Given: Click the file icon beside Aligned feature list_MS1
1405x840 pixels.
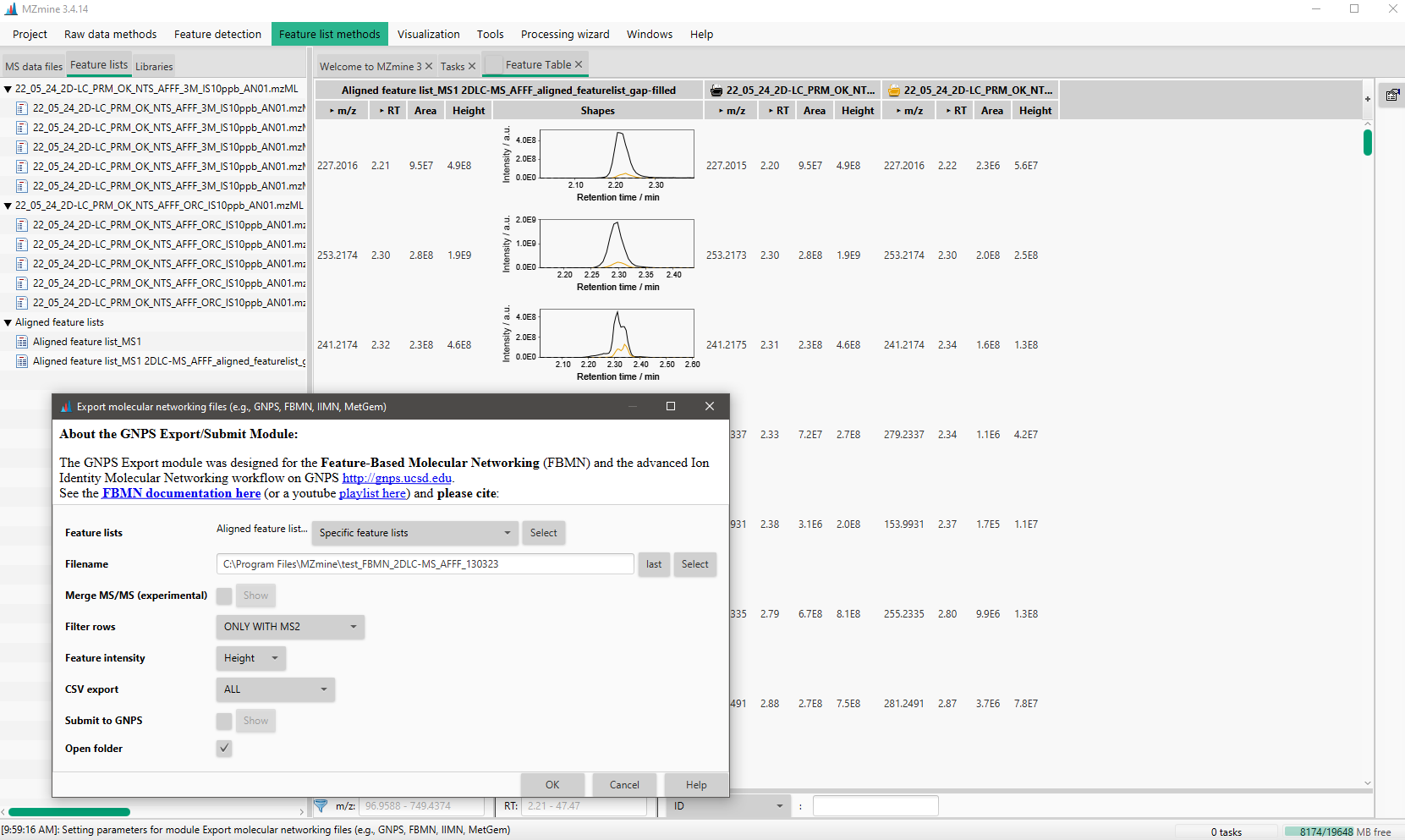Looking at the screenshot, I should coord(20,341).
